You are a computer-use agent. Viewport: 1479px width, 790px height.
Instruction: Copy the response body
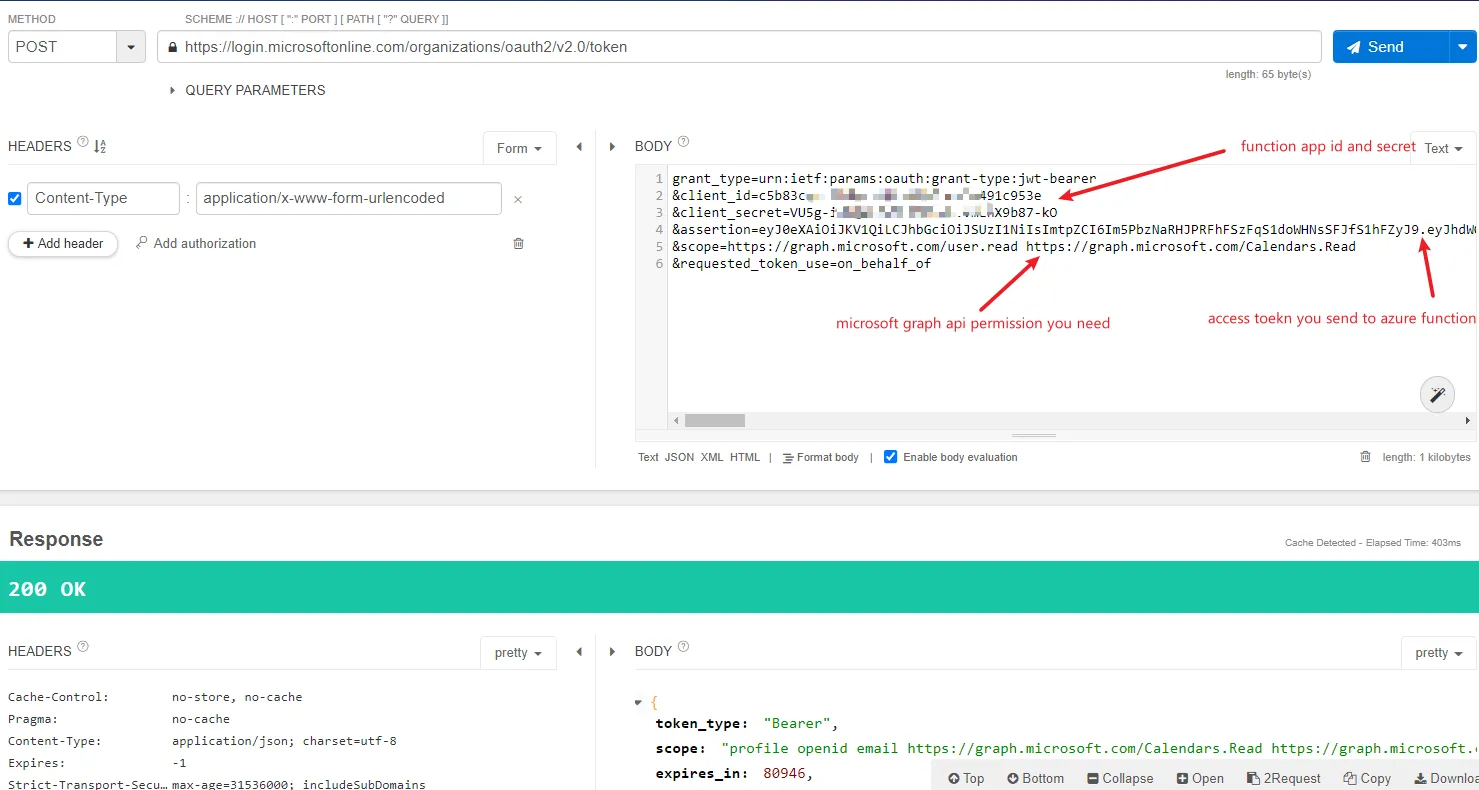(1367, 778)
